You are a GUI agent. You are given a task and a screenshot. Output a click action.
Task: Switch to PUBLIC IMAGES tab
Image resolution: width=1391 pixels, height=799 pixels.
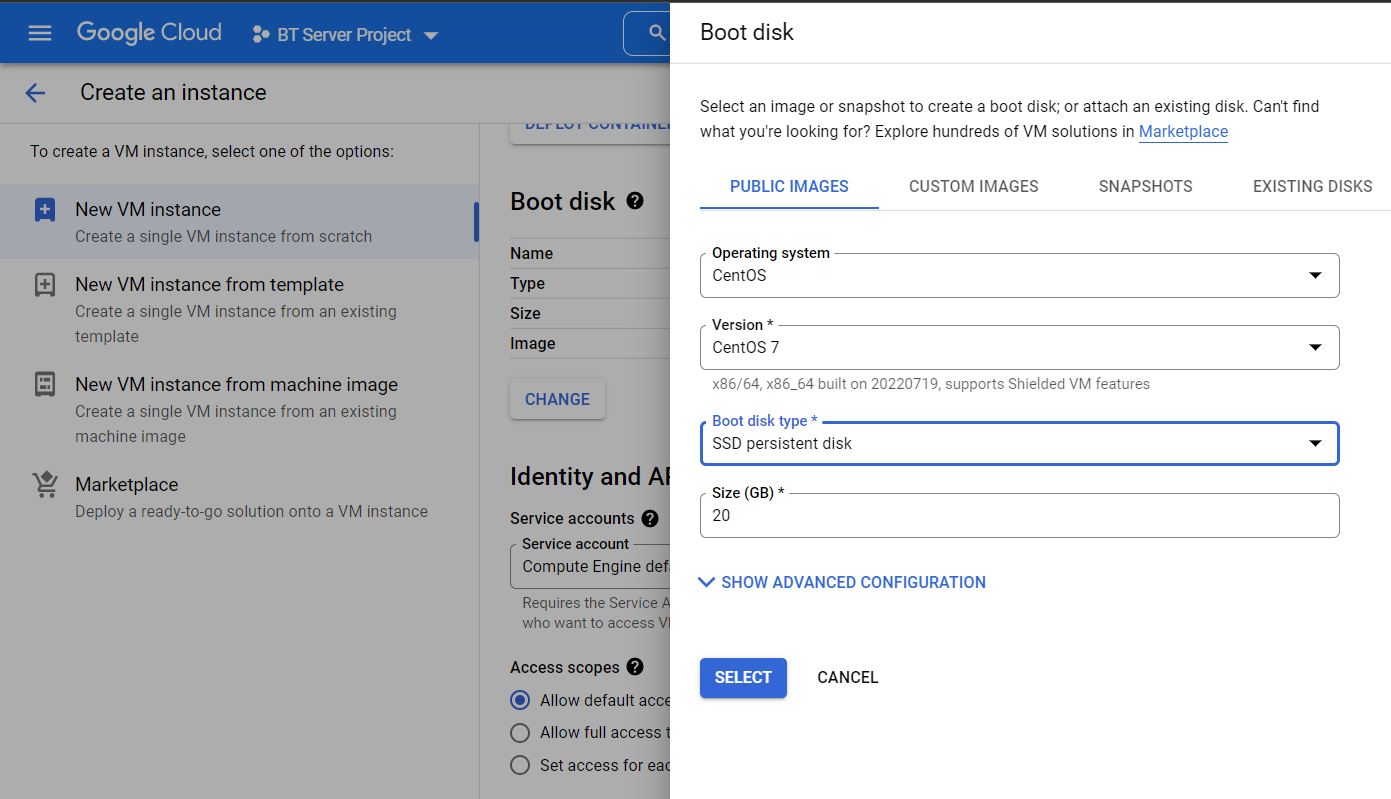[789, 186]
